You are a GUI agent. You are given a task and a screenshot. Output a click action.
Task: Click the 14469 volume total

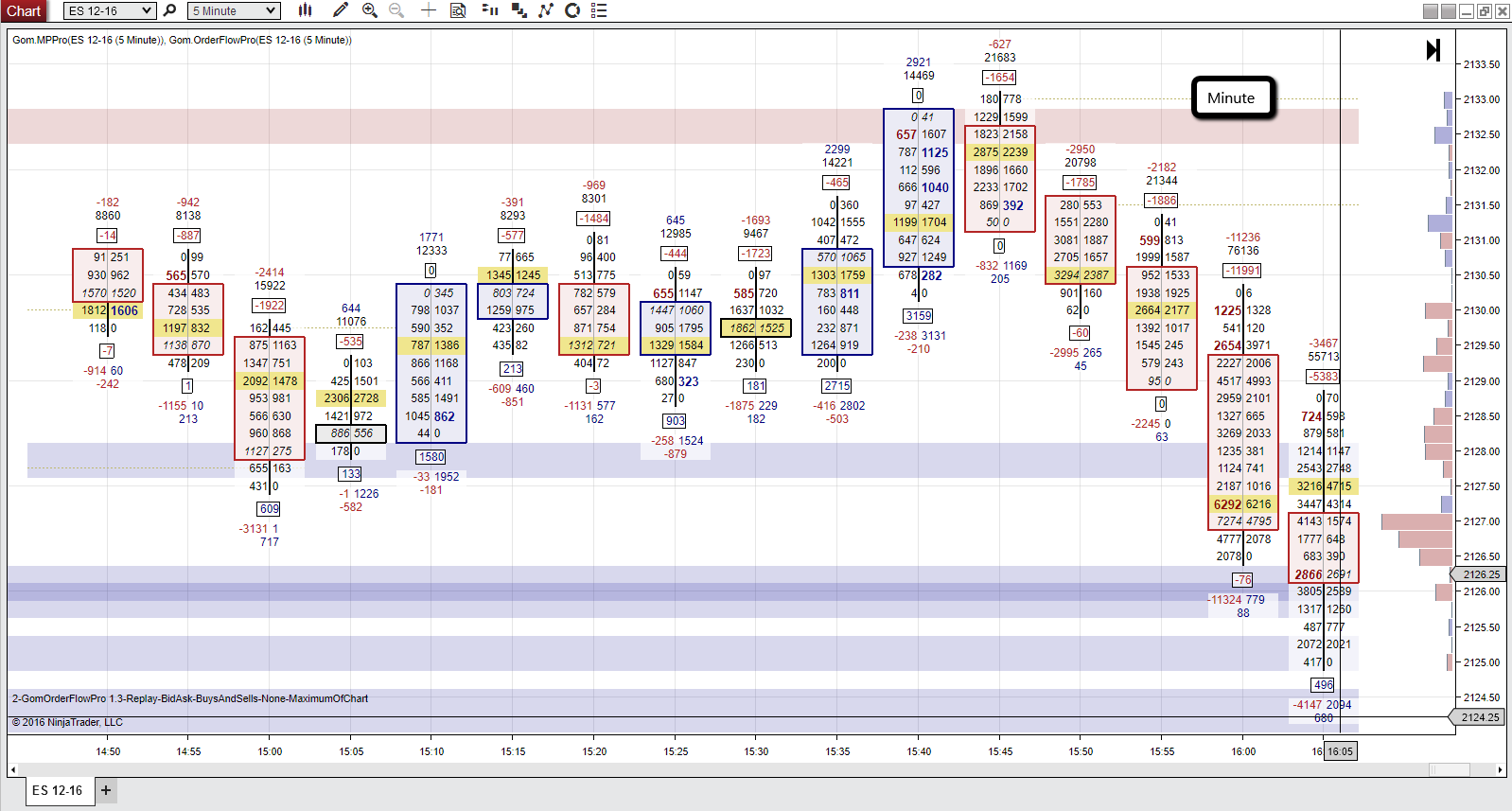919,76
